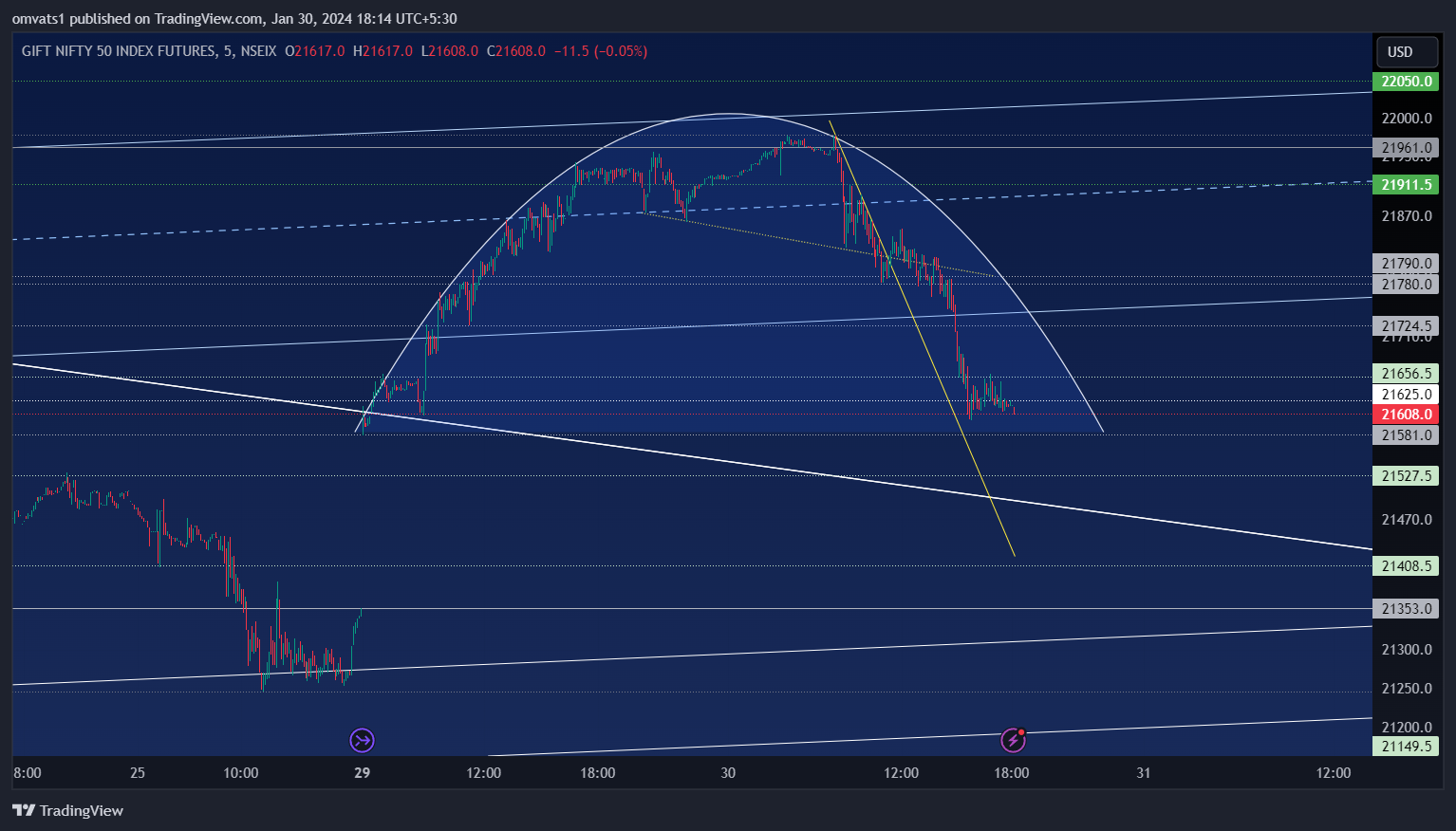This screenshot has height=831, width=1456.
Task: Select the 21724.5 price level label
Action: pyautogui.click(x=1406, y=326)
